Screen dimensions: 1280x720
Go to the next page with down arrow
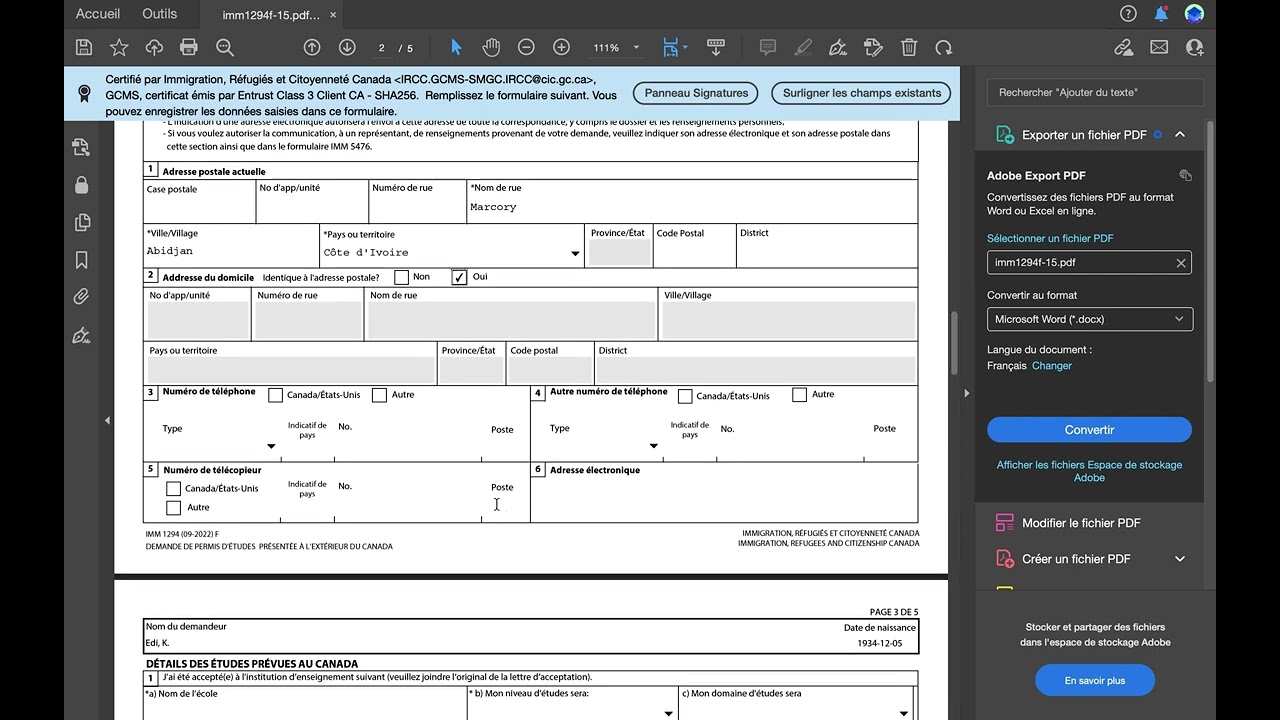pyautogui.click(x=347, y=47)
